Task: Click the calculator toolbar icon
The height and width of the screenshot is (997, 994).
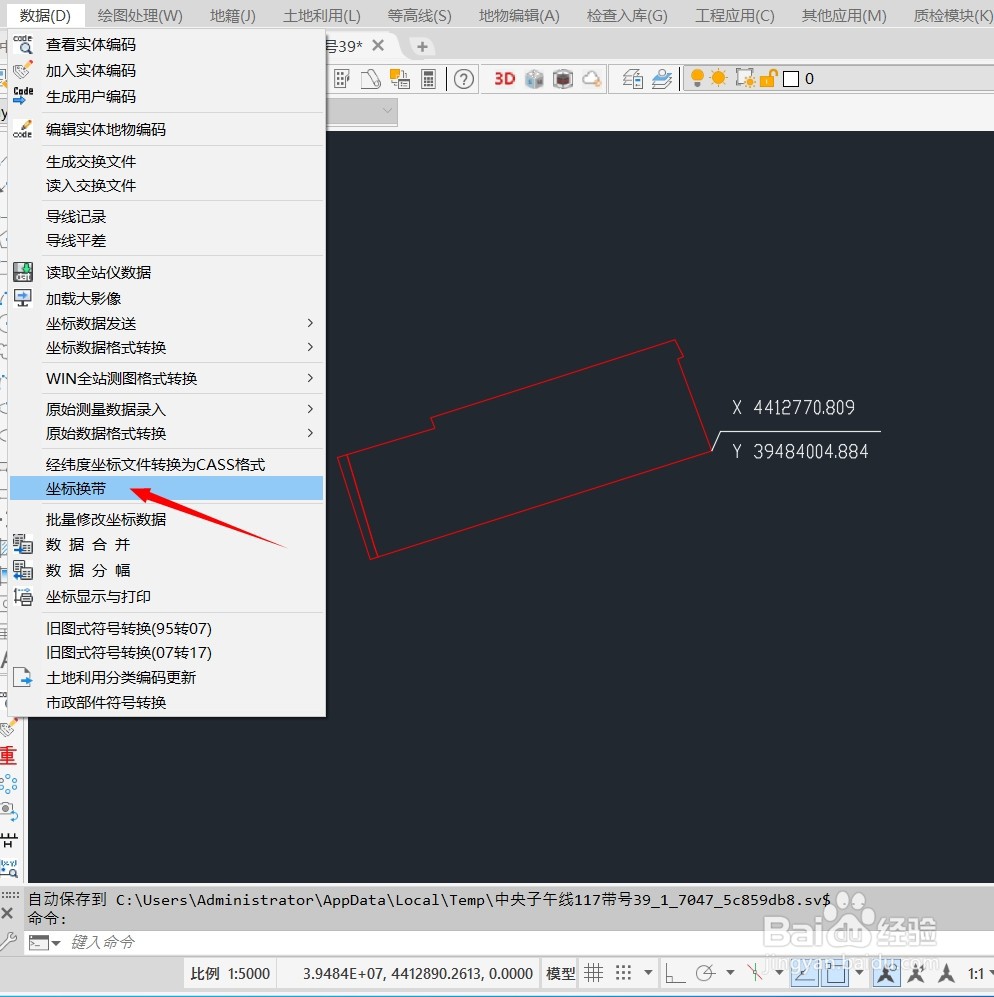Action: pyautogui.click(x=429, y=79)
